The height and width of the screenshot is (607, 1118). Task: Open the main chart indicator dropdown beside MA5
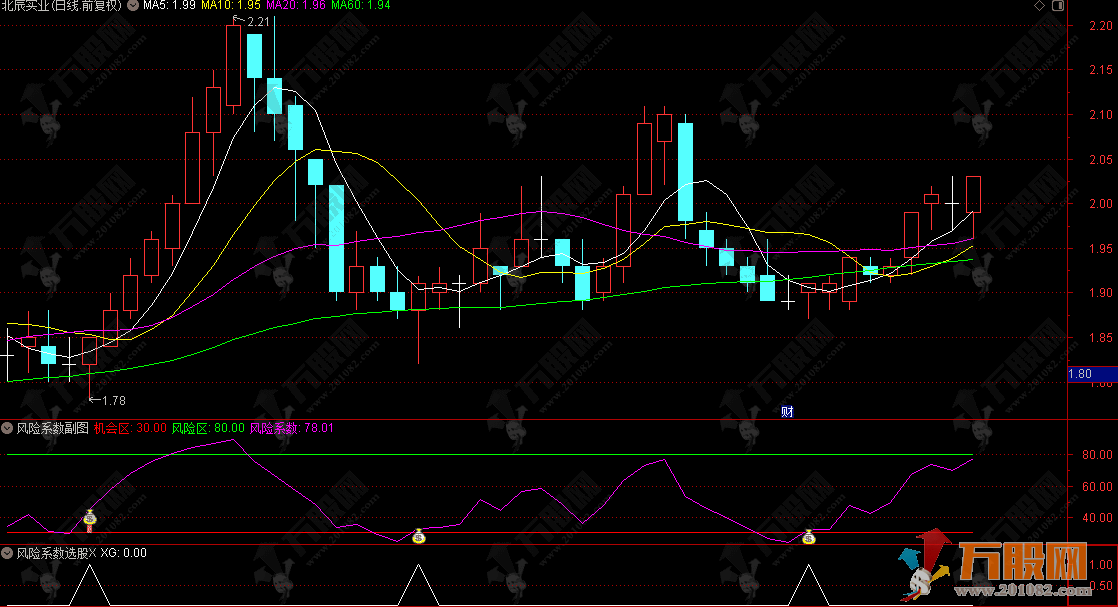tap(133, 6)
